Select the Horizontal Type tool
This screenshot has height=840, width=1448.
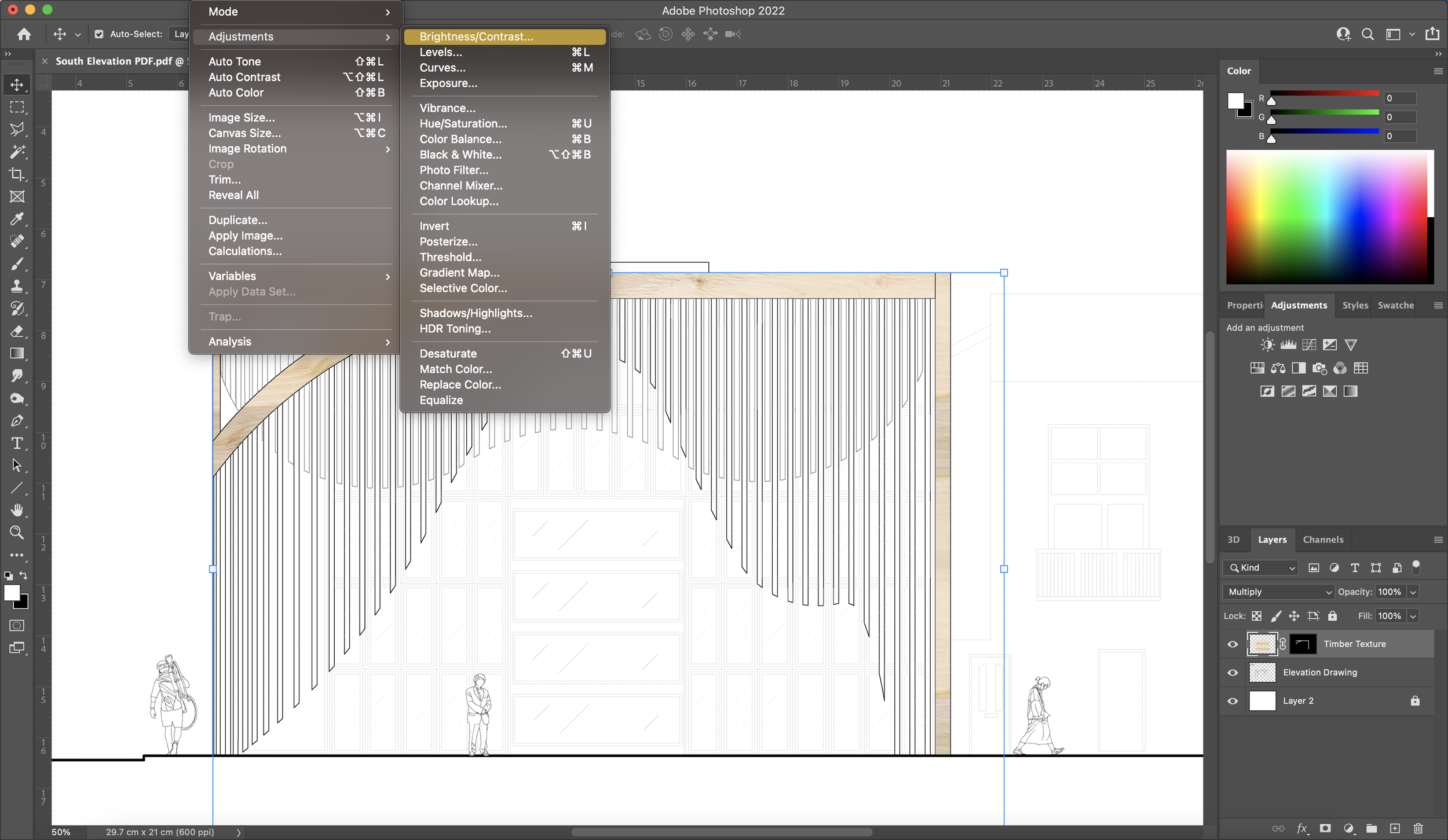pos(17,443)
